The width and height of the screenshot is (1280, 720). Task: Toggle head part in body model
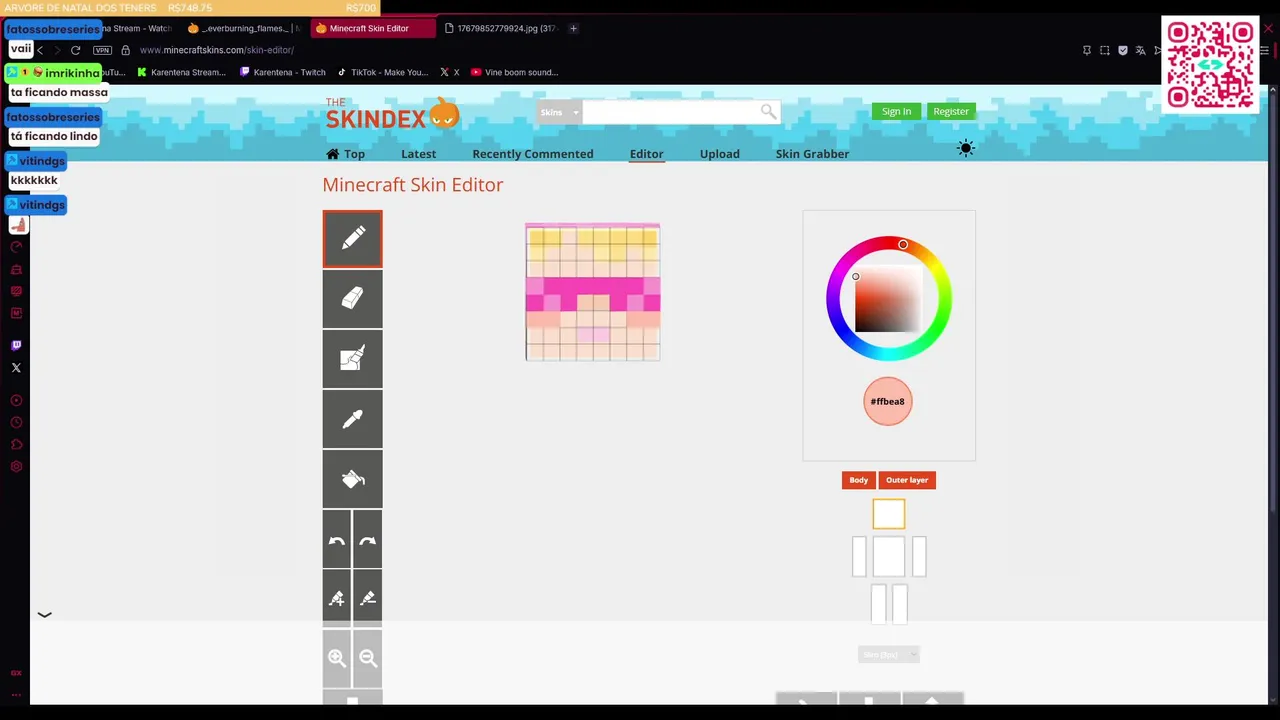888,514
